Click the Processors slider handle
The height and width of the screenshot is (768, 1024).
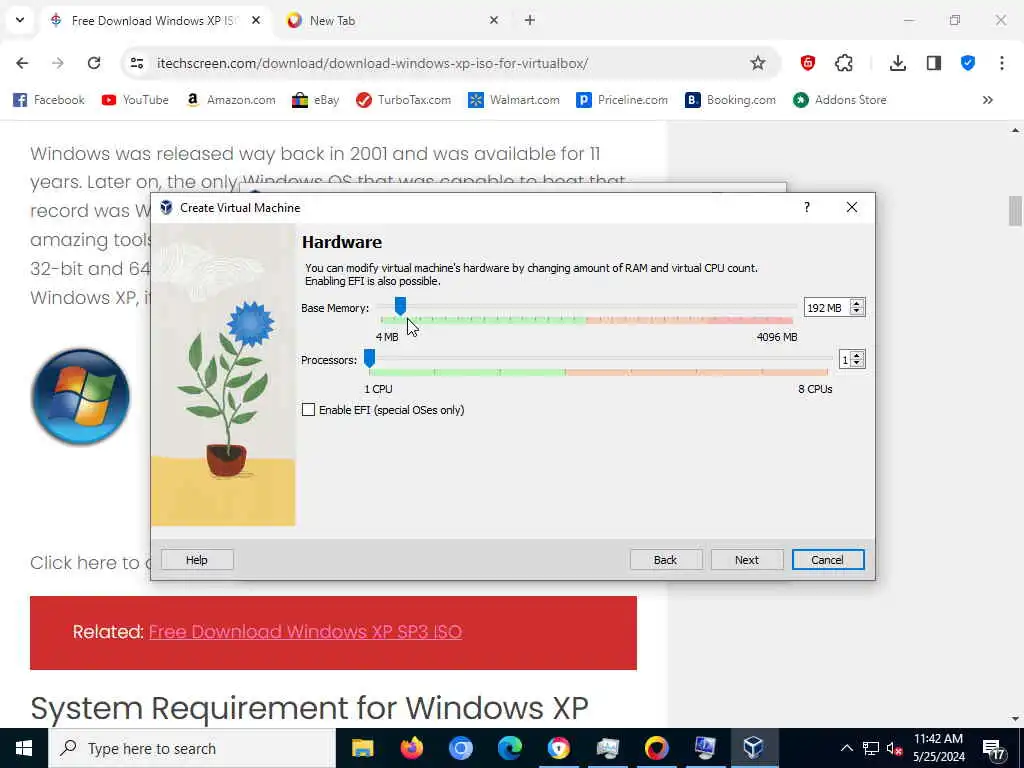(x=369, y=358)
